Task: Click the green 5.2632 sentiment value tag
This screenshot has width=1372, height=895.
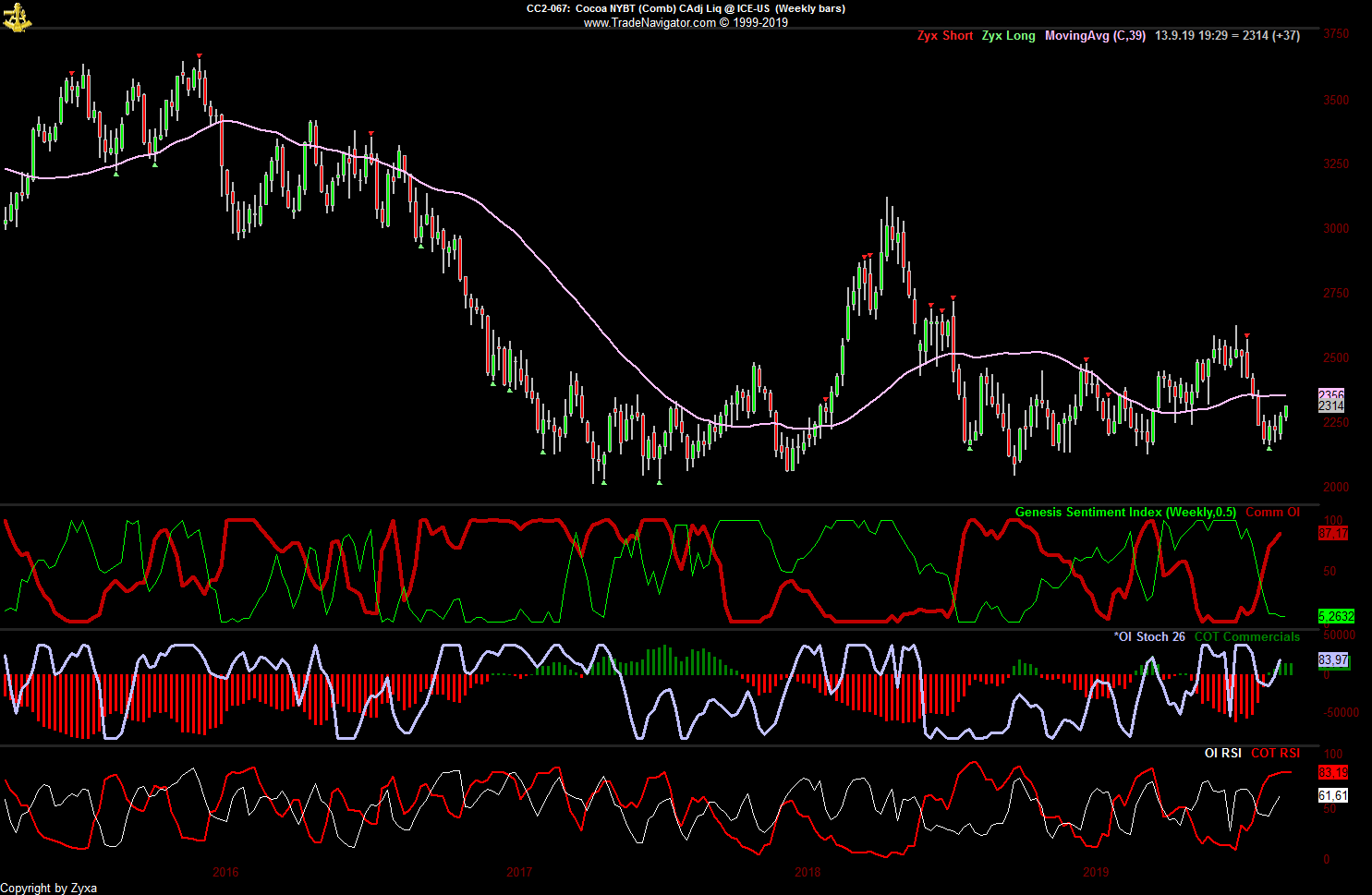Action: point(1336,616)
